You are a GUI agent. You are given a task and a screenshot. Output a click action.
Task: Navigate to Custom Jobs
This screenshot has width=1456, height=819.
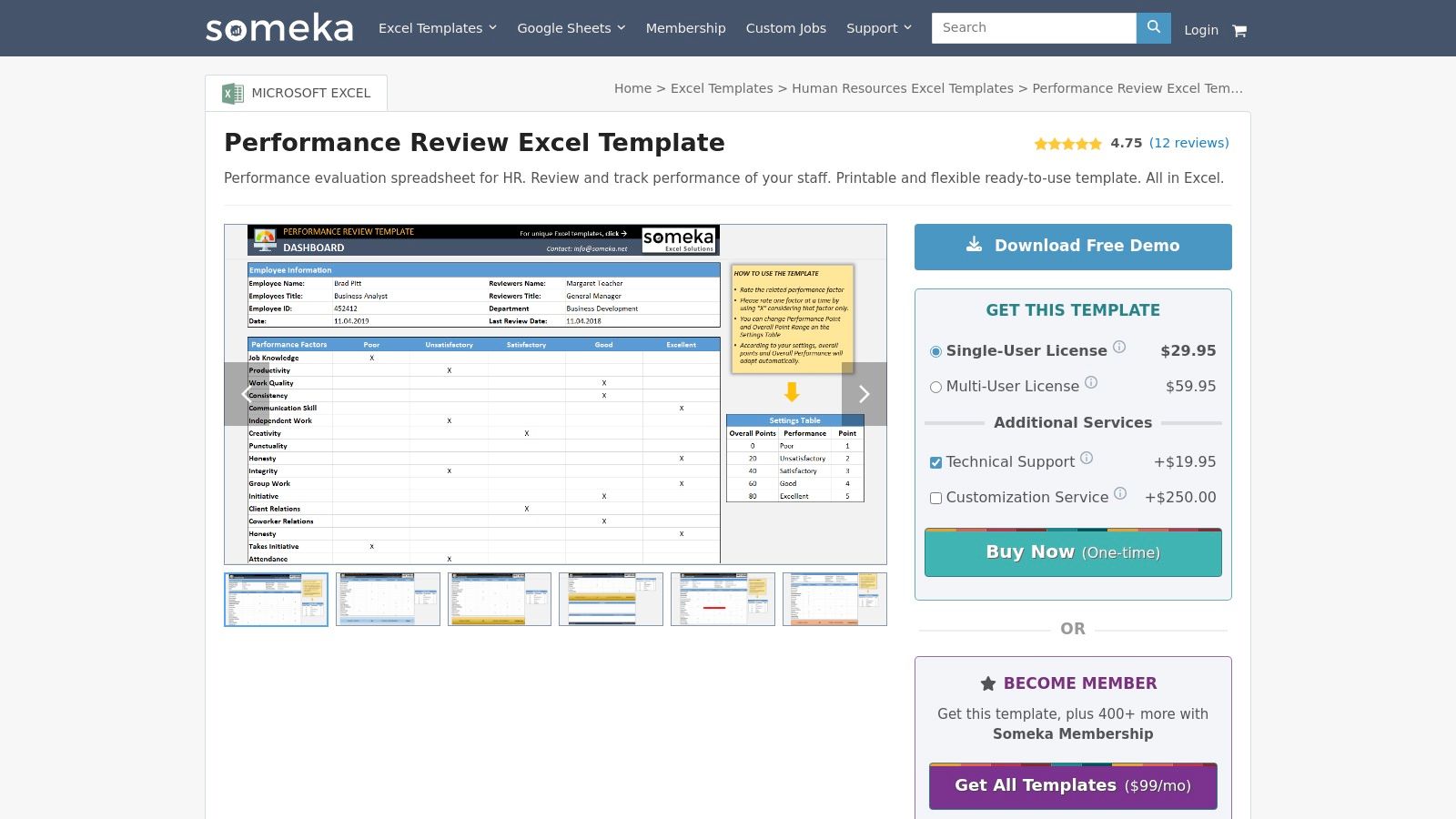(785, 28)
